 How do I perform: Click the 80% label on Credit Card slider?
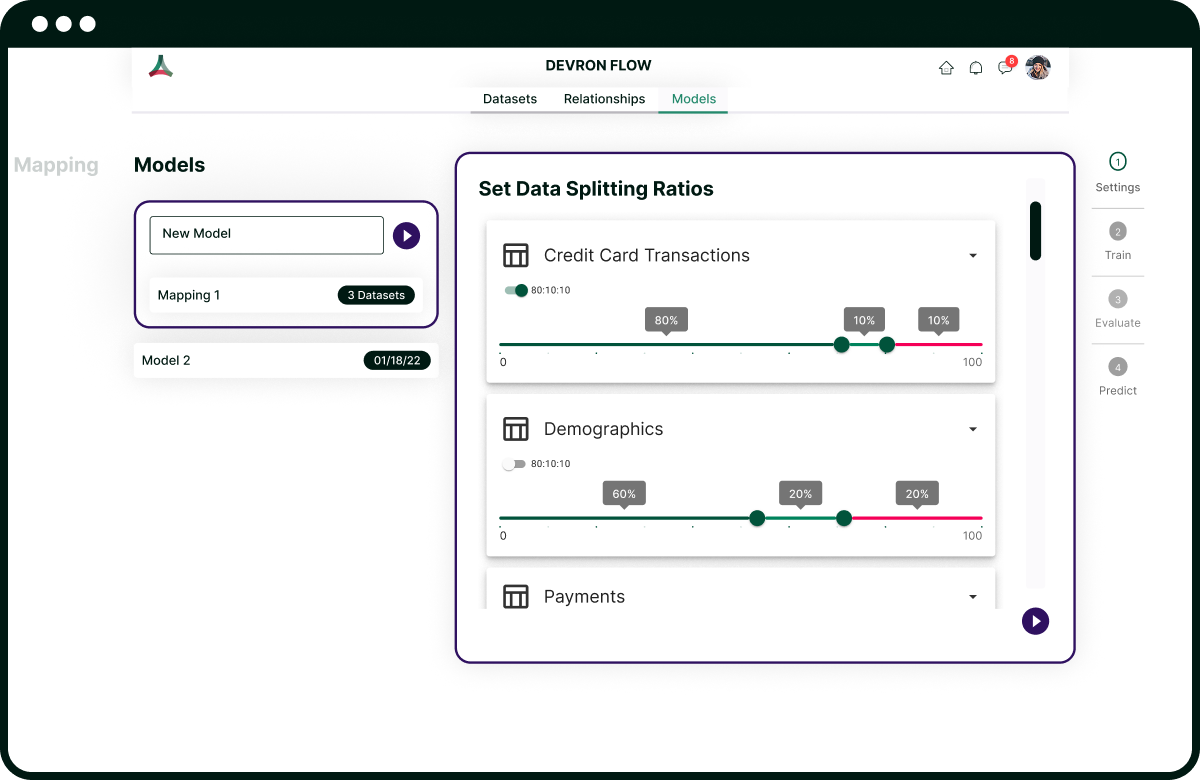click(666, 320)
